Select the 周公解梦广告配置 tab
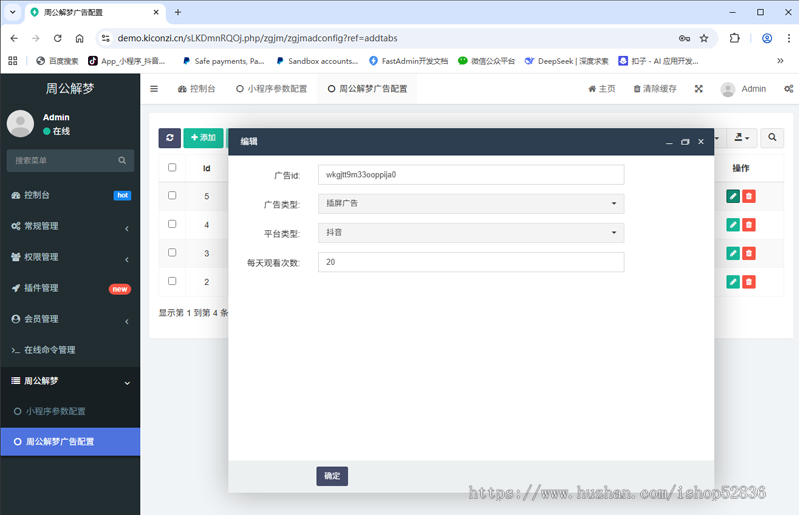This screenshot has width=799, height=515. (x=367, y=89)
